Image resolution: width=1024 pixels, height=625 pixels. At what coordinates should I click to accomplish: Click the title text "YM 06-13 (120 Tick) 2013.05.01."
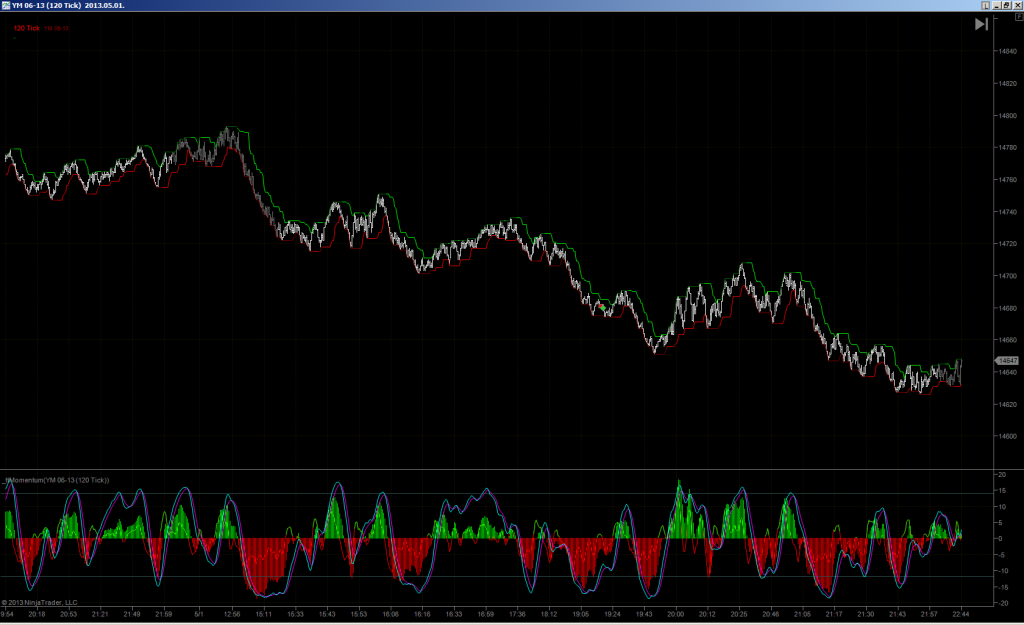(x=68, y=5)
